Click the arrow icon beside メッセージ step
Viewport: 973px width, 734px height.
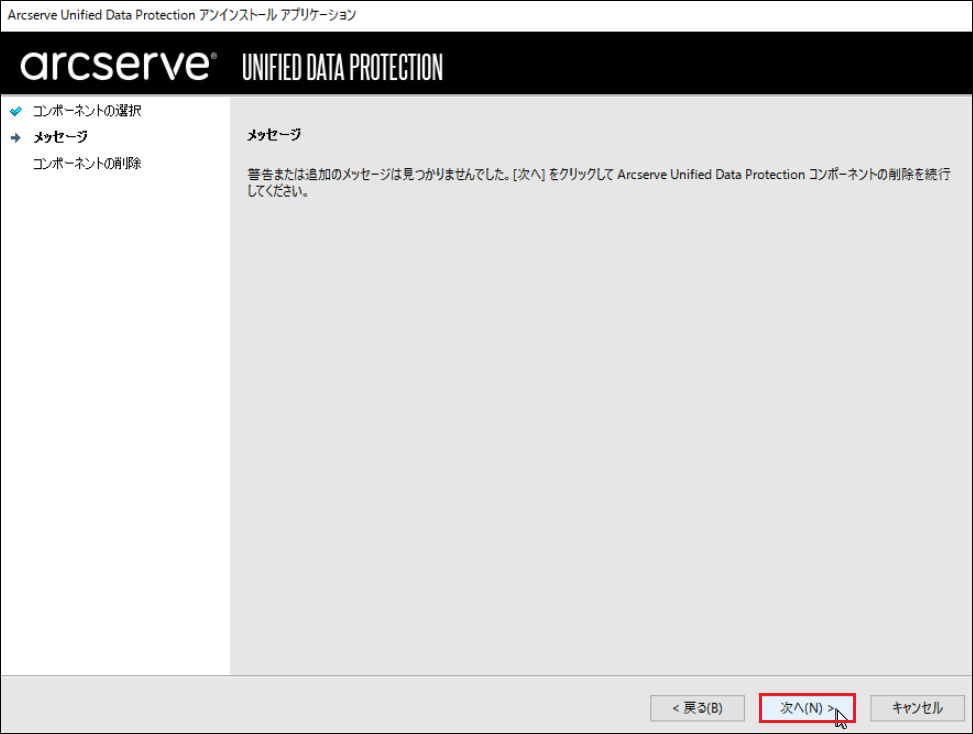(16, 138)
